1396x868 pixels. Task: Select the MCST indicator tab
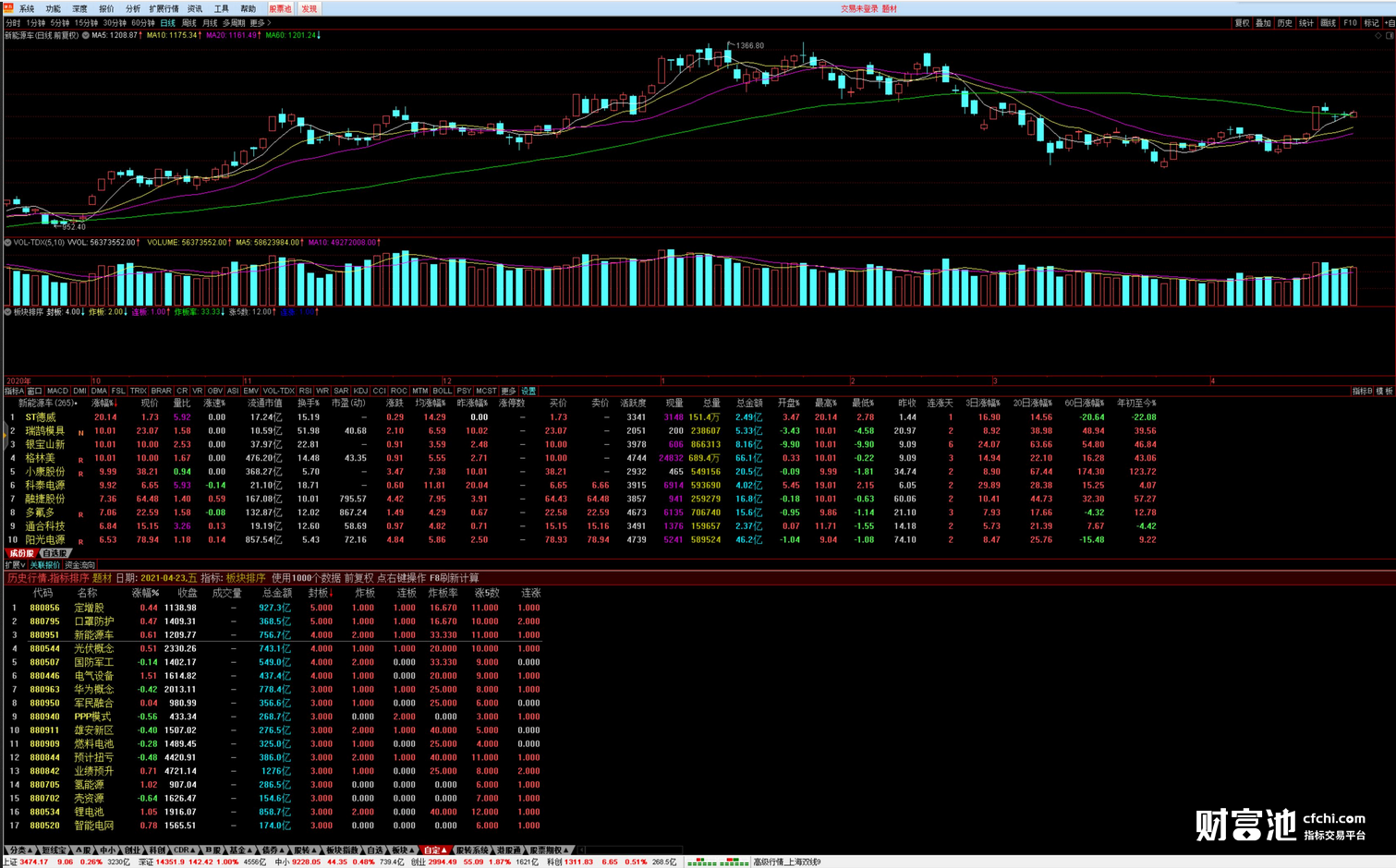[x=486, y=392]
